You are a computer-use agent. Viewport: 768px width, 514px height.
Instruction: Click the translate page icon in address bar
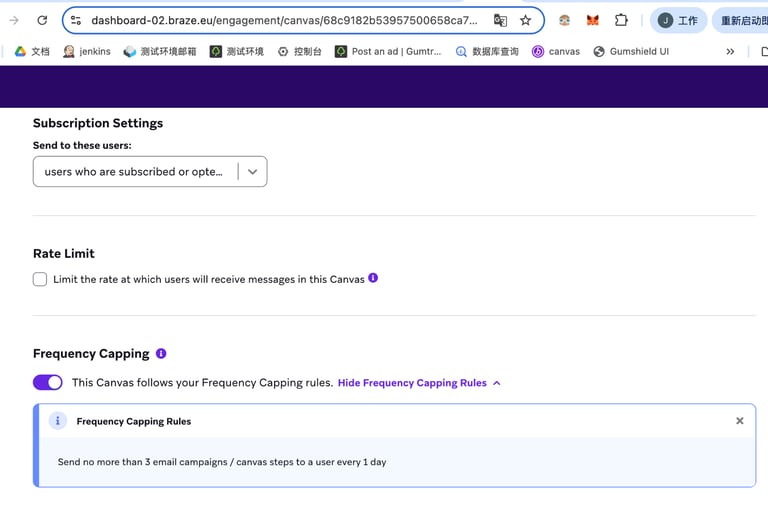[x=500, y=20]
